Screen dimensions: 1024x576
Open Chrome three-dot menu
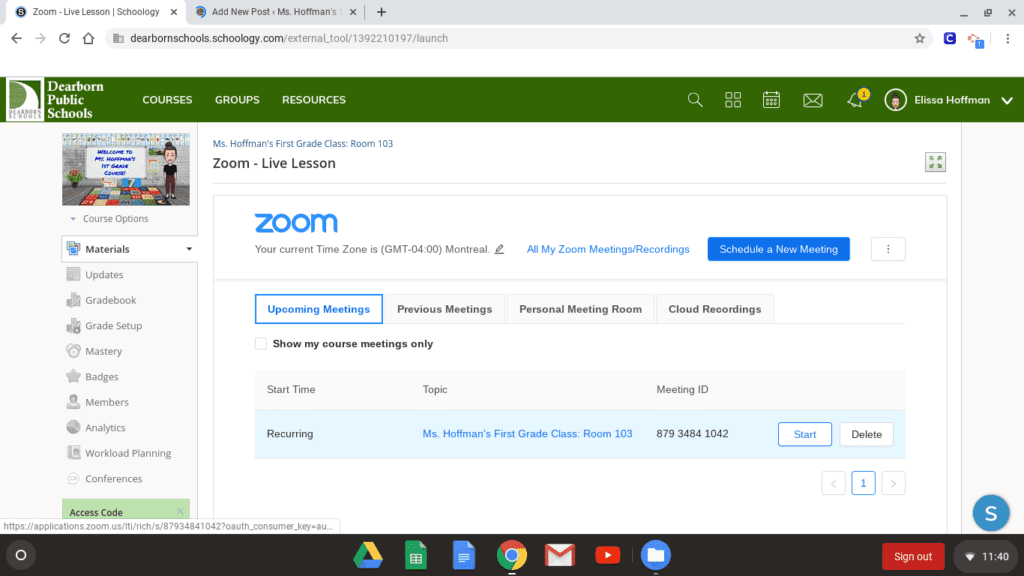[x=1008, y=39]
